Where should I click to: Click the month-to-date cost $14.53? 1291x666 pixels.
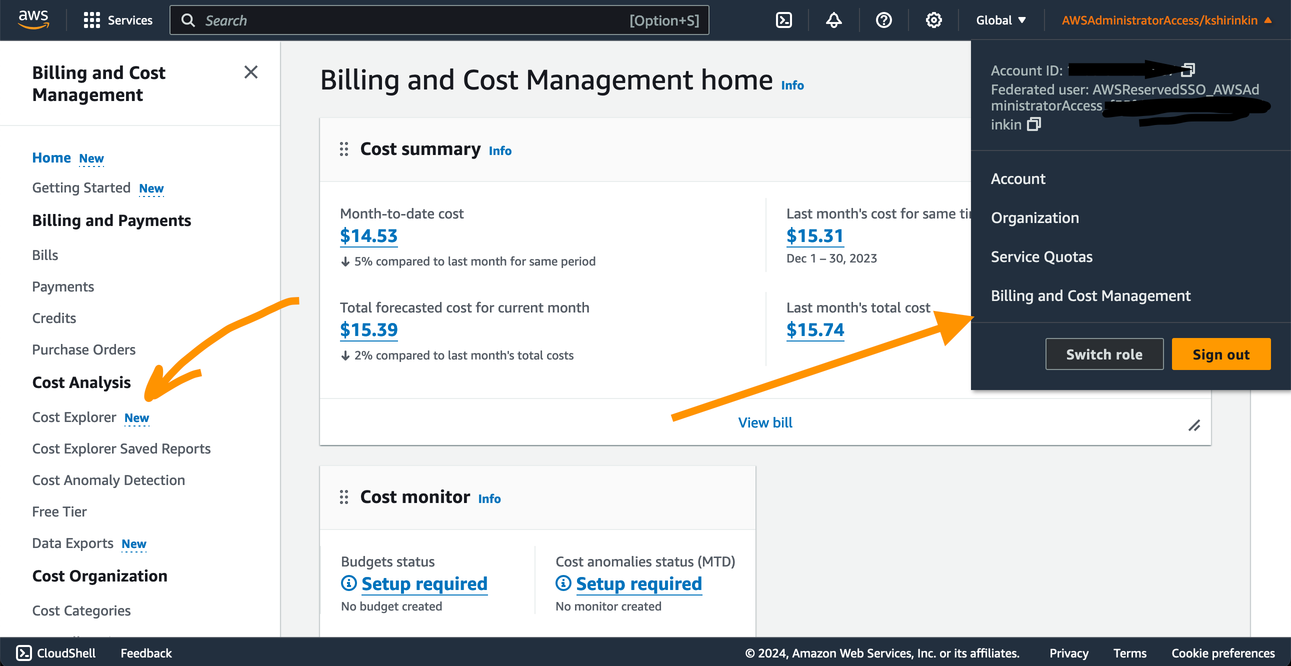(x=369, y=236)
